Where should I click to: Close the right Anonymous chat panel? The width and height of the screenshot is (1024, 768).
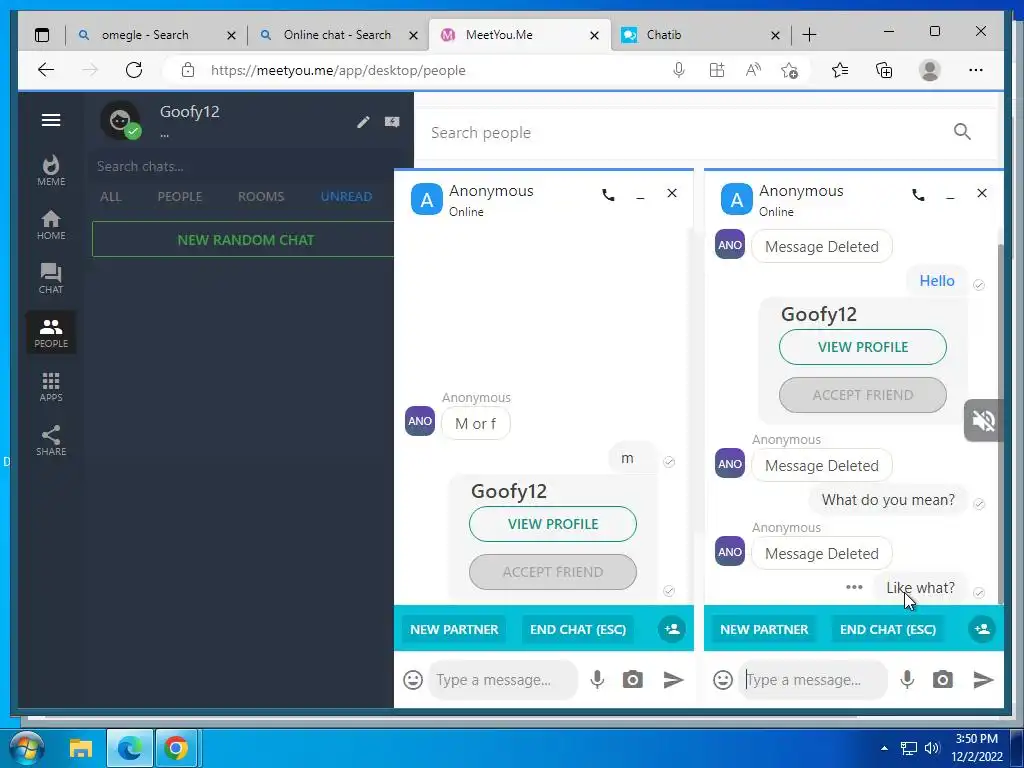(982, 193)
